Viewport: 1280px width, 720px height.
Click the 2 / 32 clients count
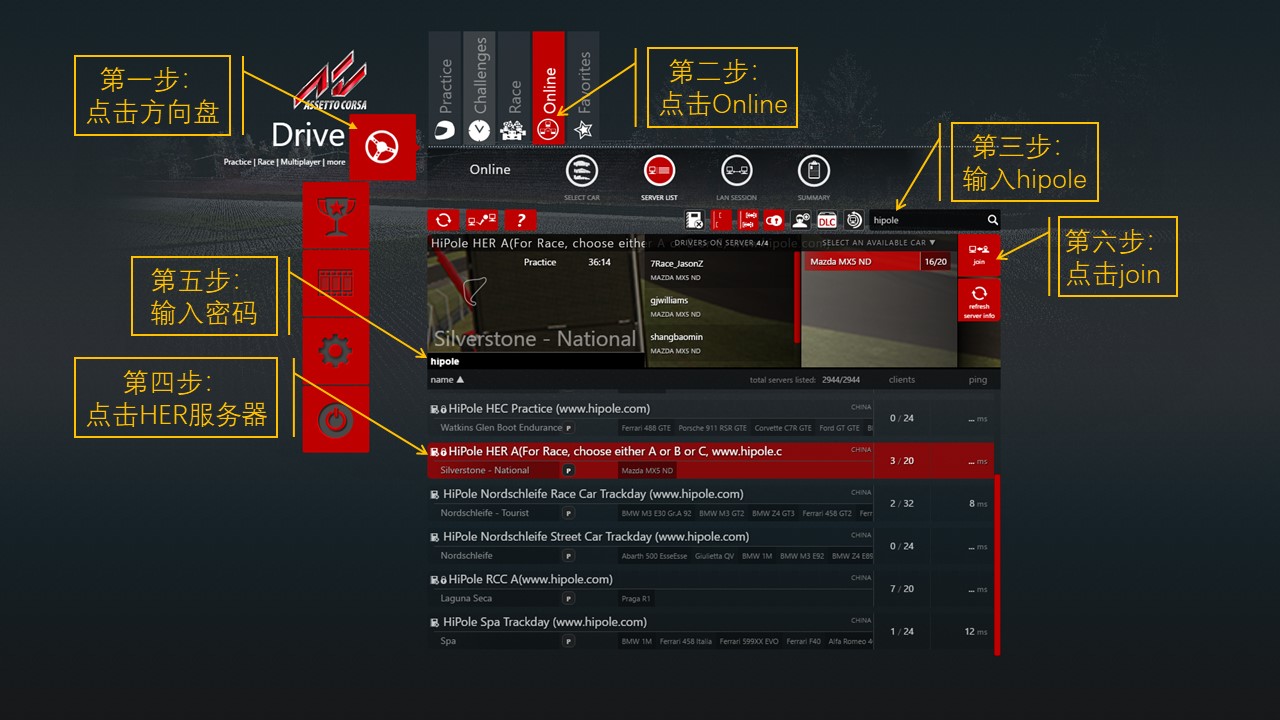(901, 504)
